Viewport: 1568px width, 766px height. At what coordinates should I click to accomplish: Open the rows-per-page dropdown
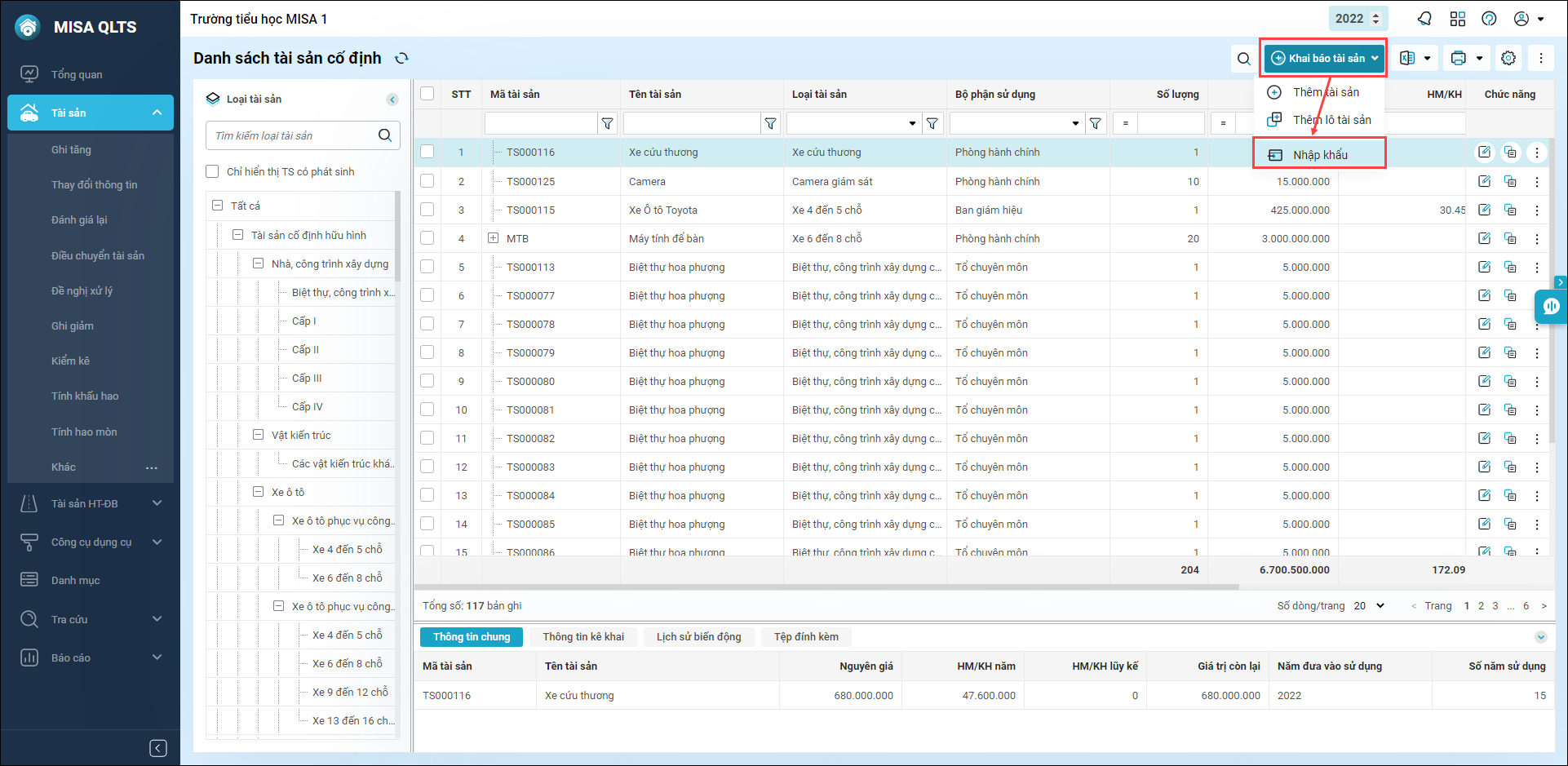coord(1370,605)
